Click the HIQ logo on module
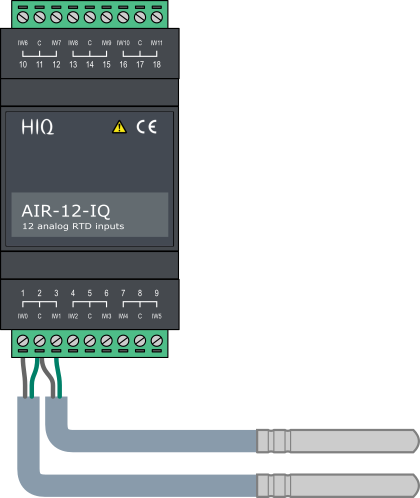 (37, 127)
